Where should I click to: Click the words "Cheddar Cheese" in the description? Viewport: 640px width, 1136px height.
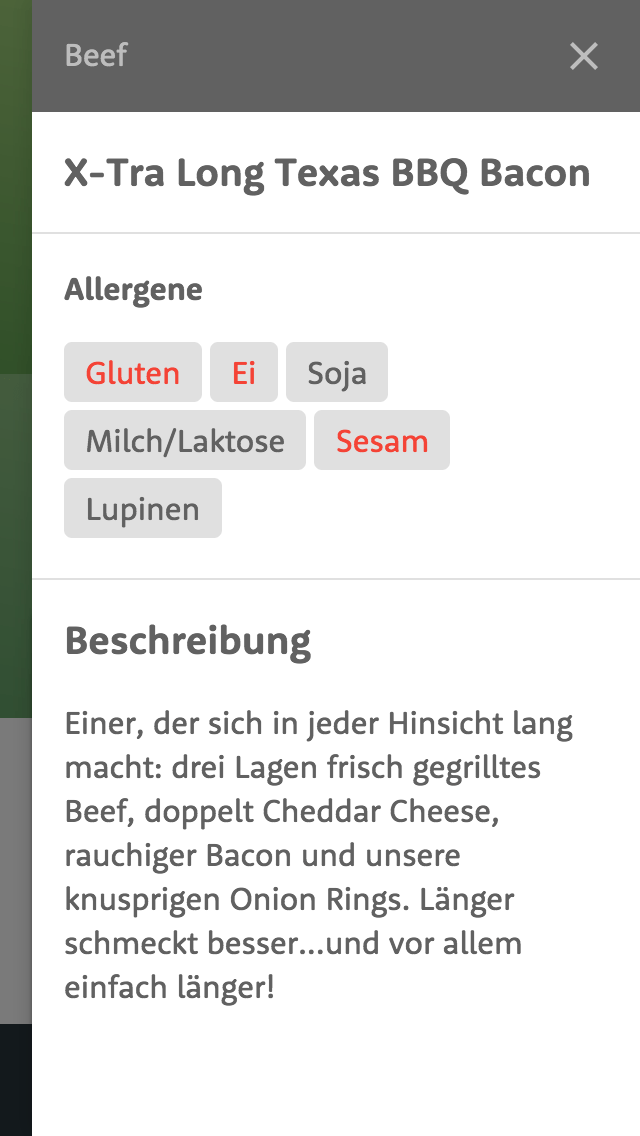pos(381,812)
